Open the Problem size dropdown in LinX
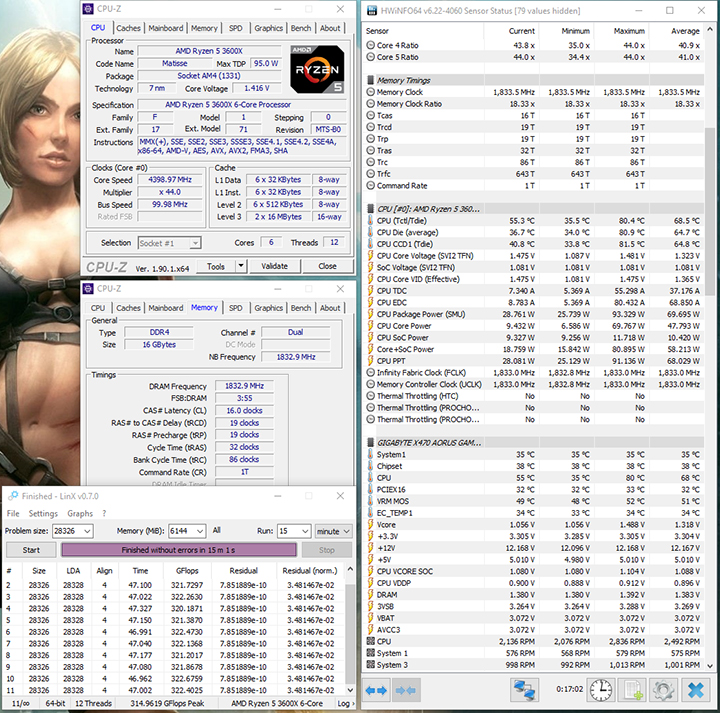Viewport: 720px width, 713px height. click(x=87, y=531)
